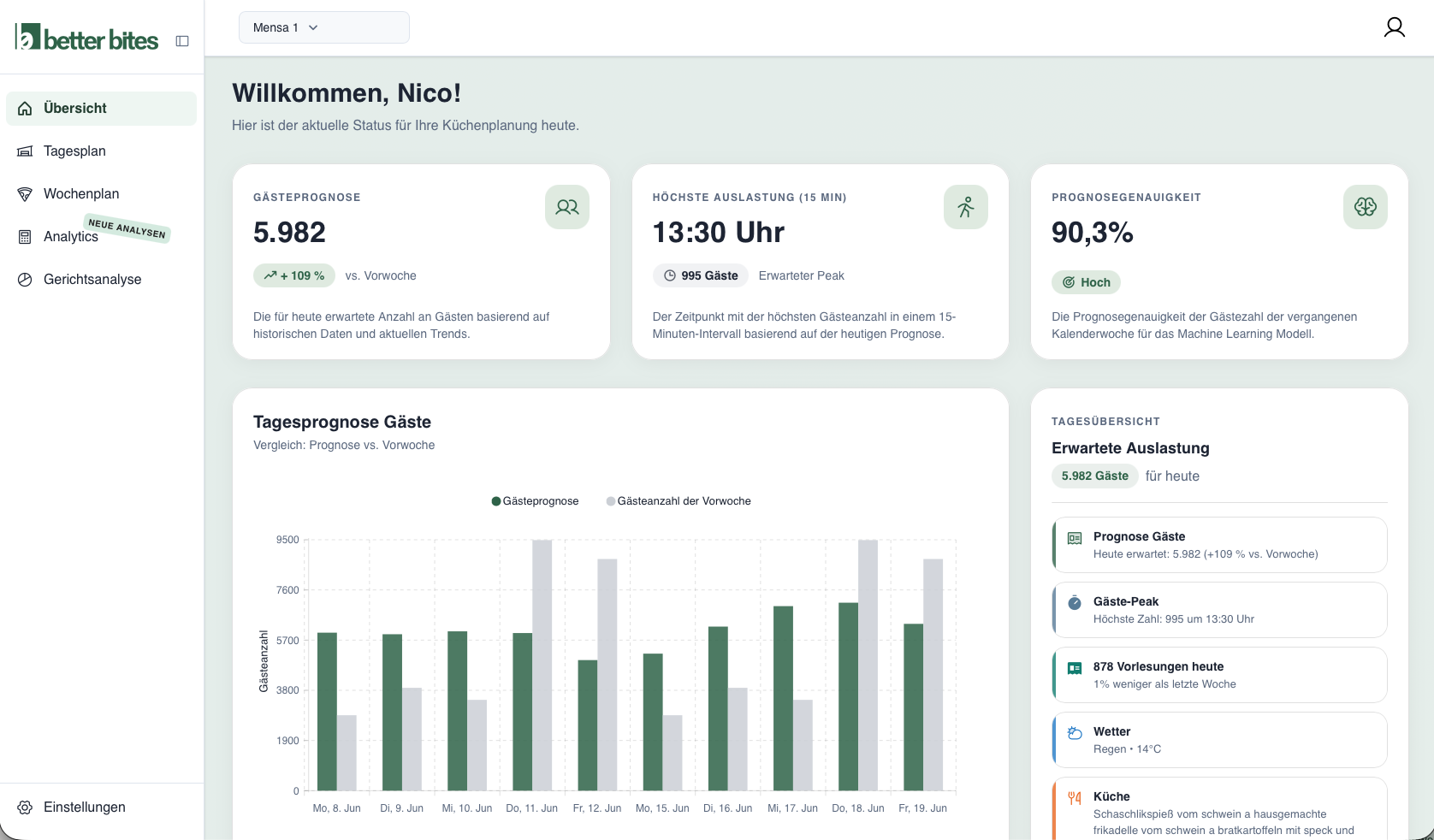This screenshot has height=840, width=1434.
Task: Open Gerichtsanalyse in sidebar
Action: click(x=101, y=280)
